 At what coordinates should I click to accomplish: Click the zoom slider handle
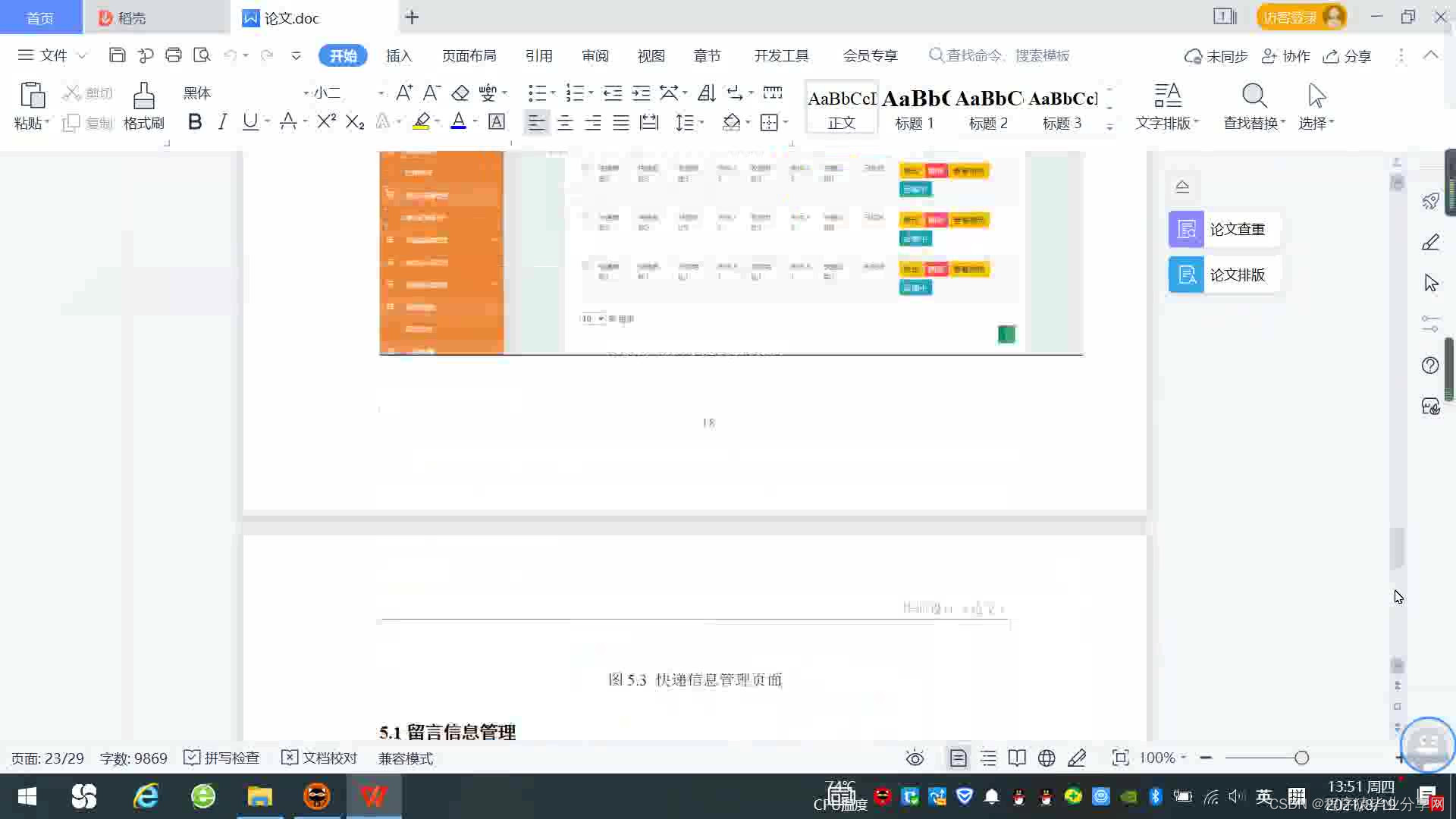[1301, 758]
